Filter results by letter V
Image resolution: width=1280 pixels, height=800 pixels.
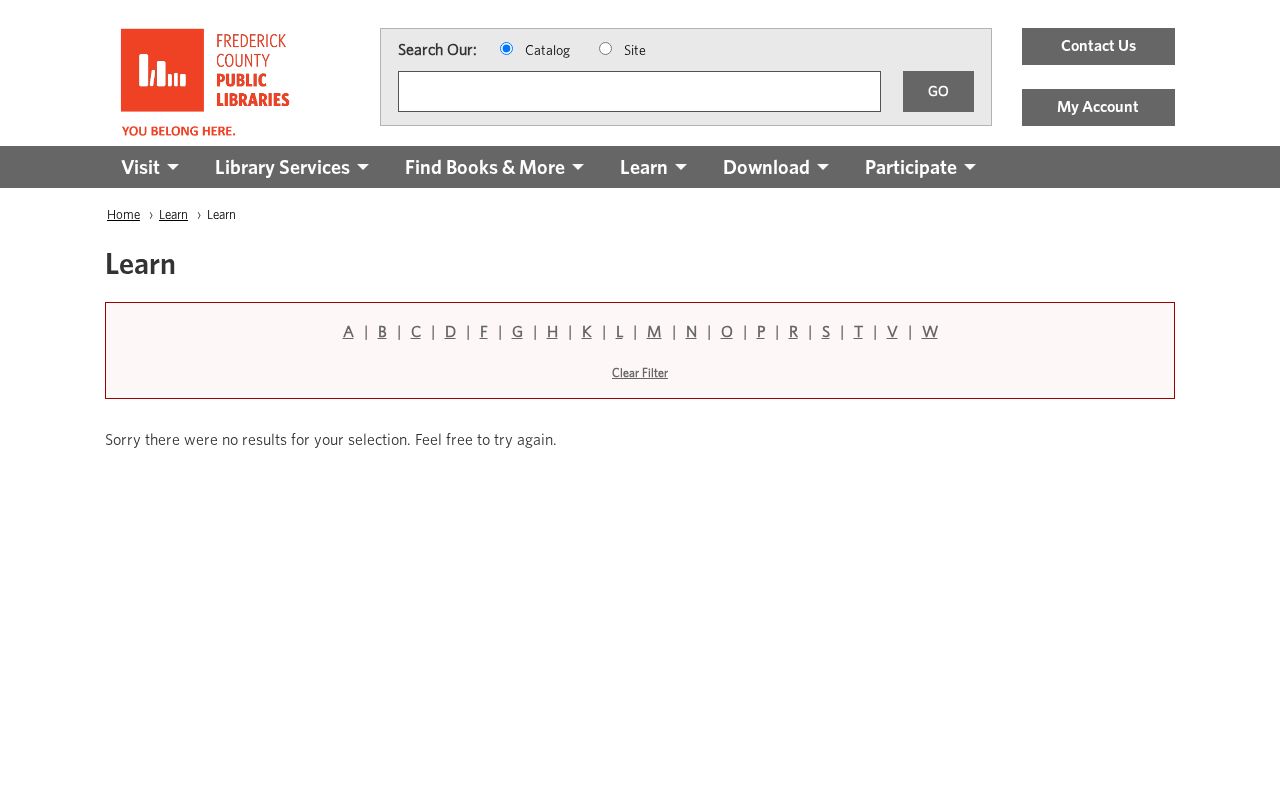pyautogui.click(x=892, y=332)
